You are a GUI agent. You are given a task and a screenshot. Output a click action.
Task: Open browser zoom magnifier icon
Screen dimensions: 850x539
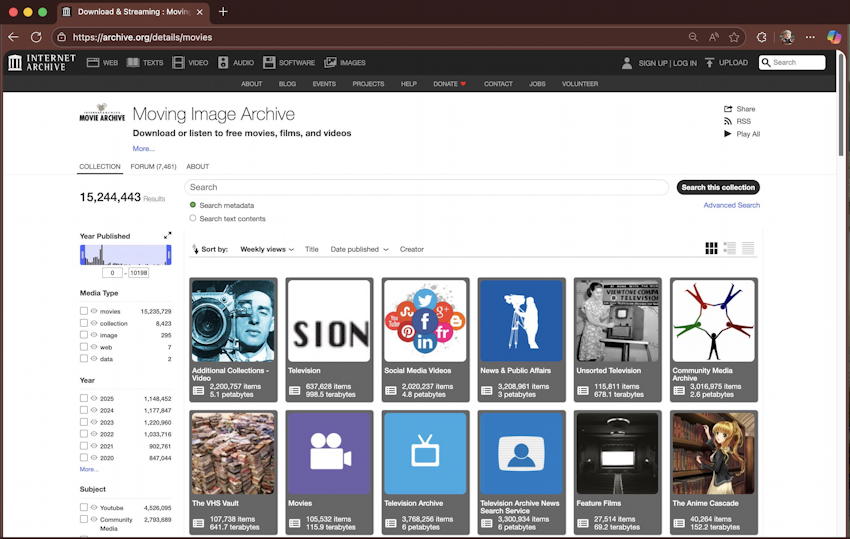(x=693, y=37)
